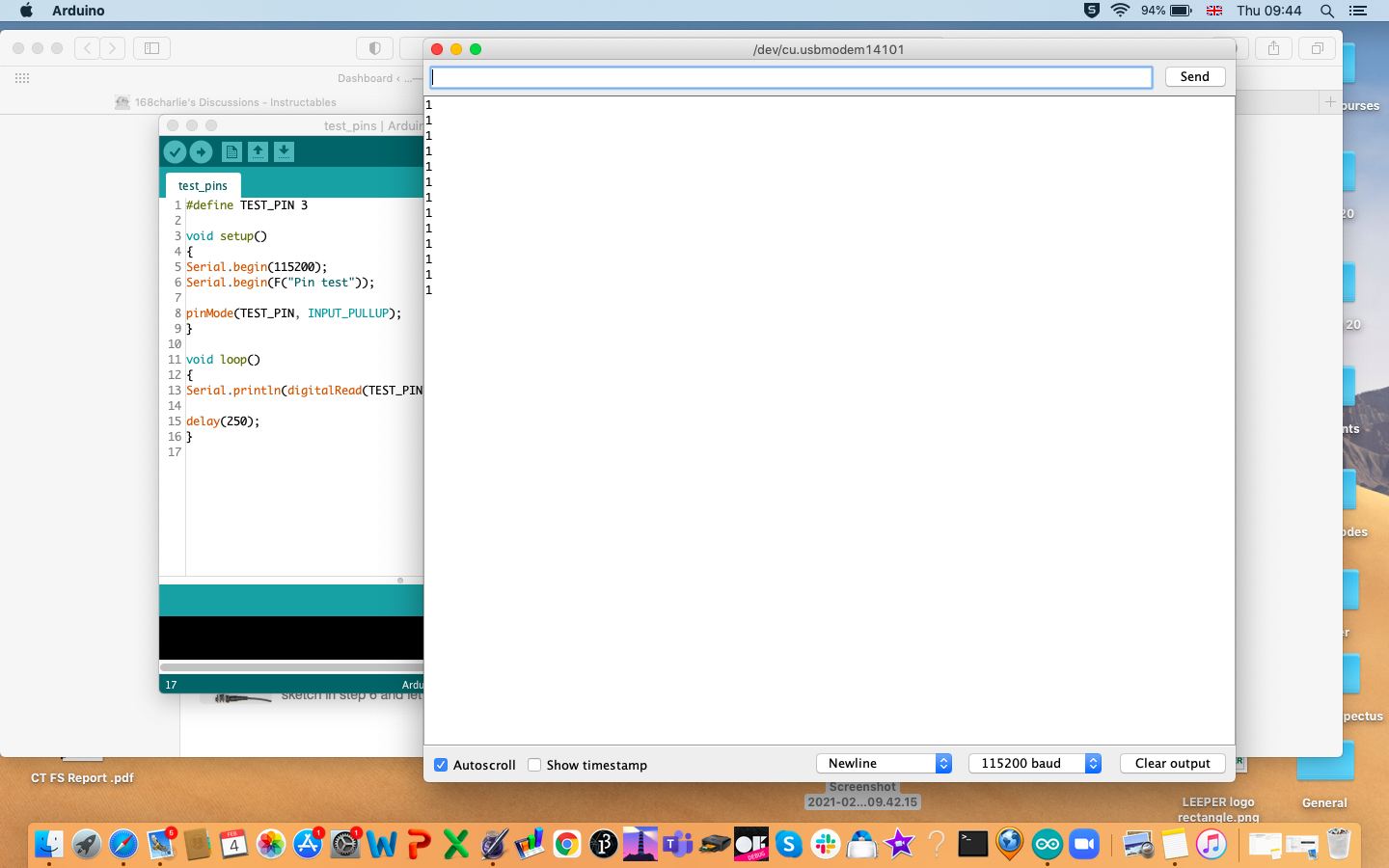Click the Arduino console horizontal scrollbar
The height and width of the screenshot is (868, 1389).
click(291, 666)
